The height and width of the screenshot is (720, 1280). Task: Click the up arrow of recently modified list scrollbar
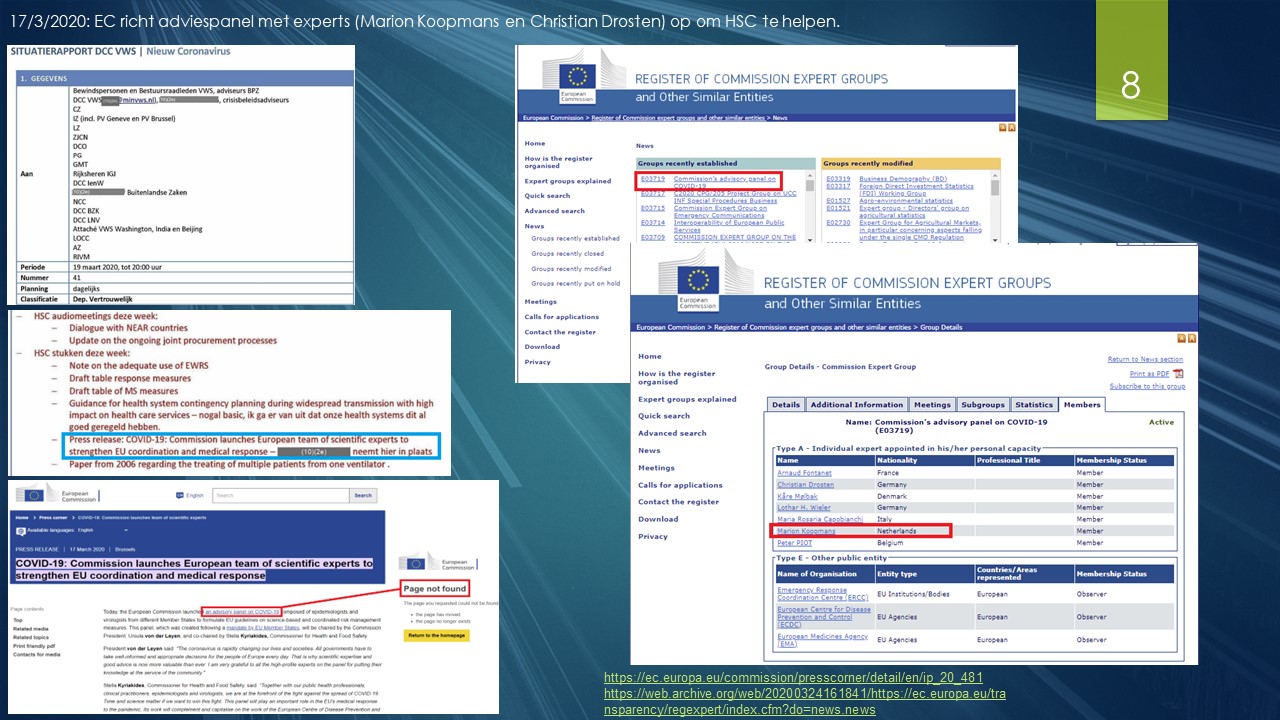(995, 176)
